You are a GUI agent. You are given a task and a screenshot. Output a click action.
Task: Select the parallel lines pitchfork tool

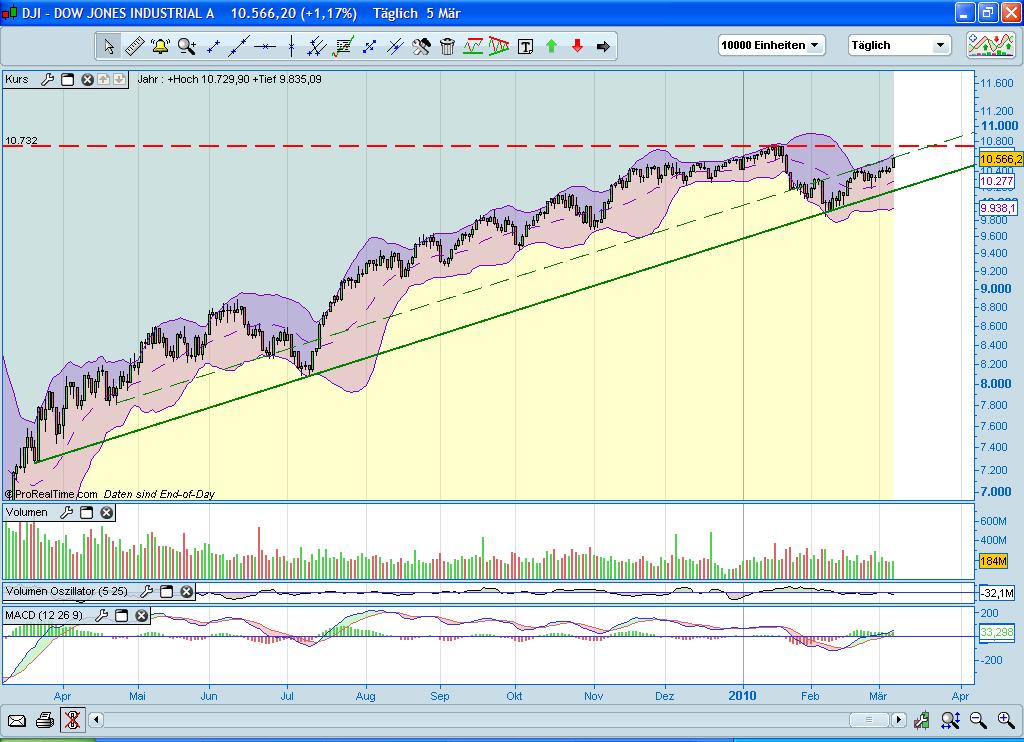317,46
